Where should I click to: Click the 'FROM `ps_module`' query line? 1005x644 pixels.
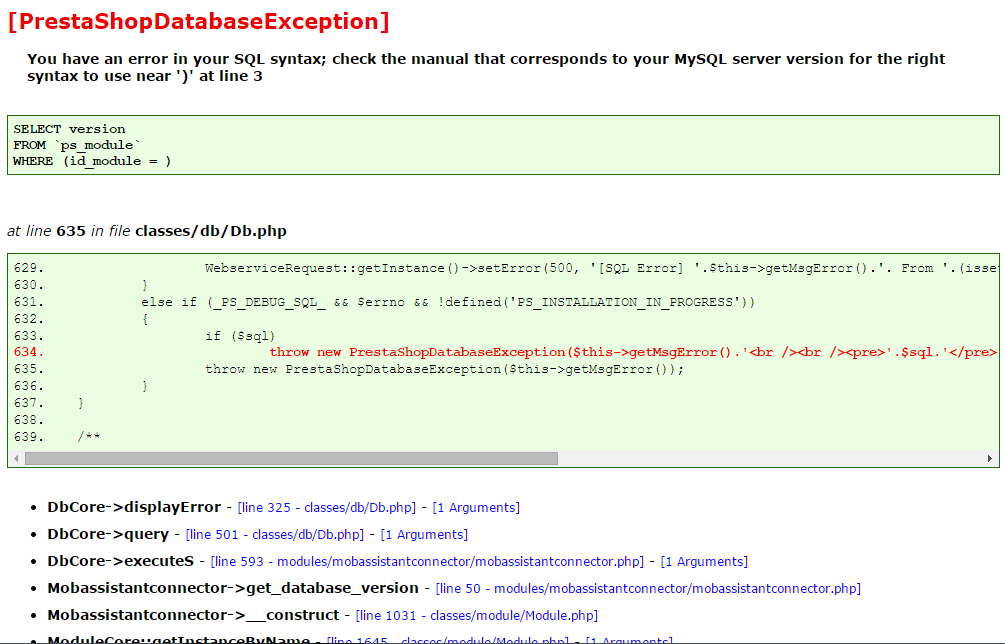pos(77,145)
